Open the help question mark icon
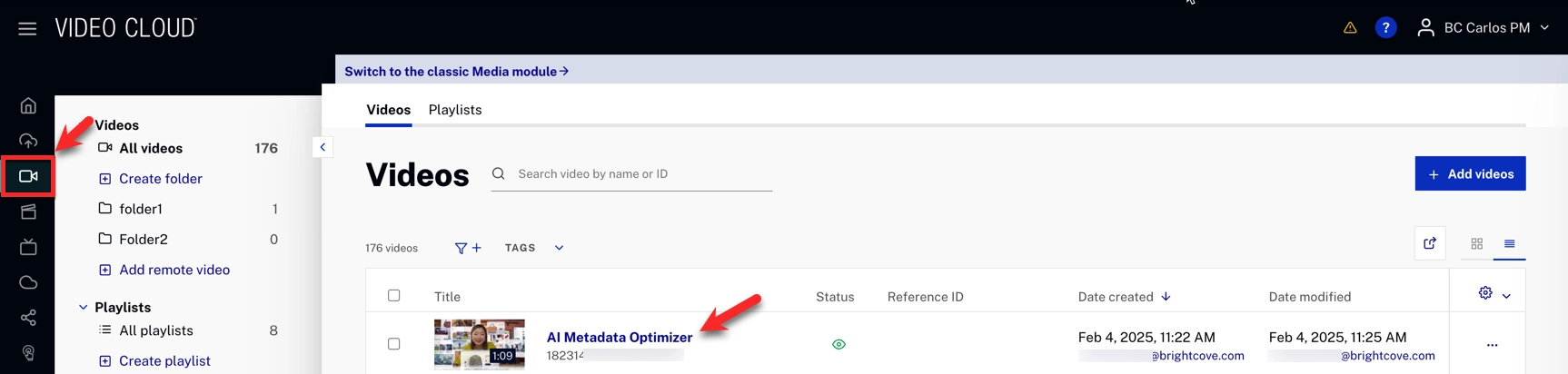The image size is (1568, 374). (x=1385, y=28)
